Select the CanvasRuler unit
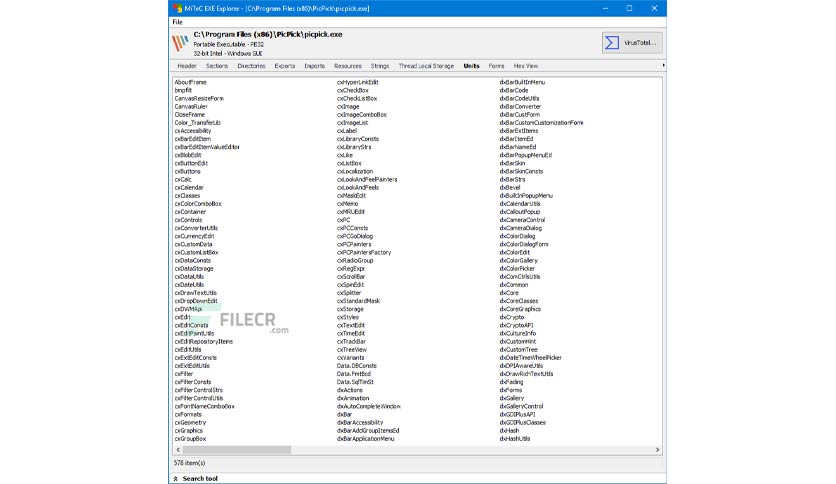 point(191,107)
